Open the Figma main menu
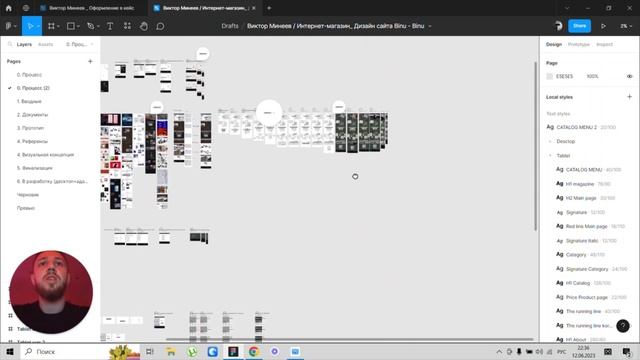 pyautogui.click(x=9, y=26)
